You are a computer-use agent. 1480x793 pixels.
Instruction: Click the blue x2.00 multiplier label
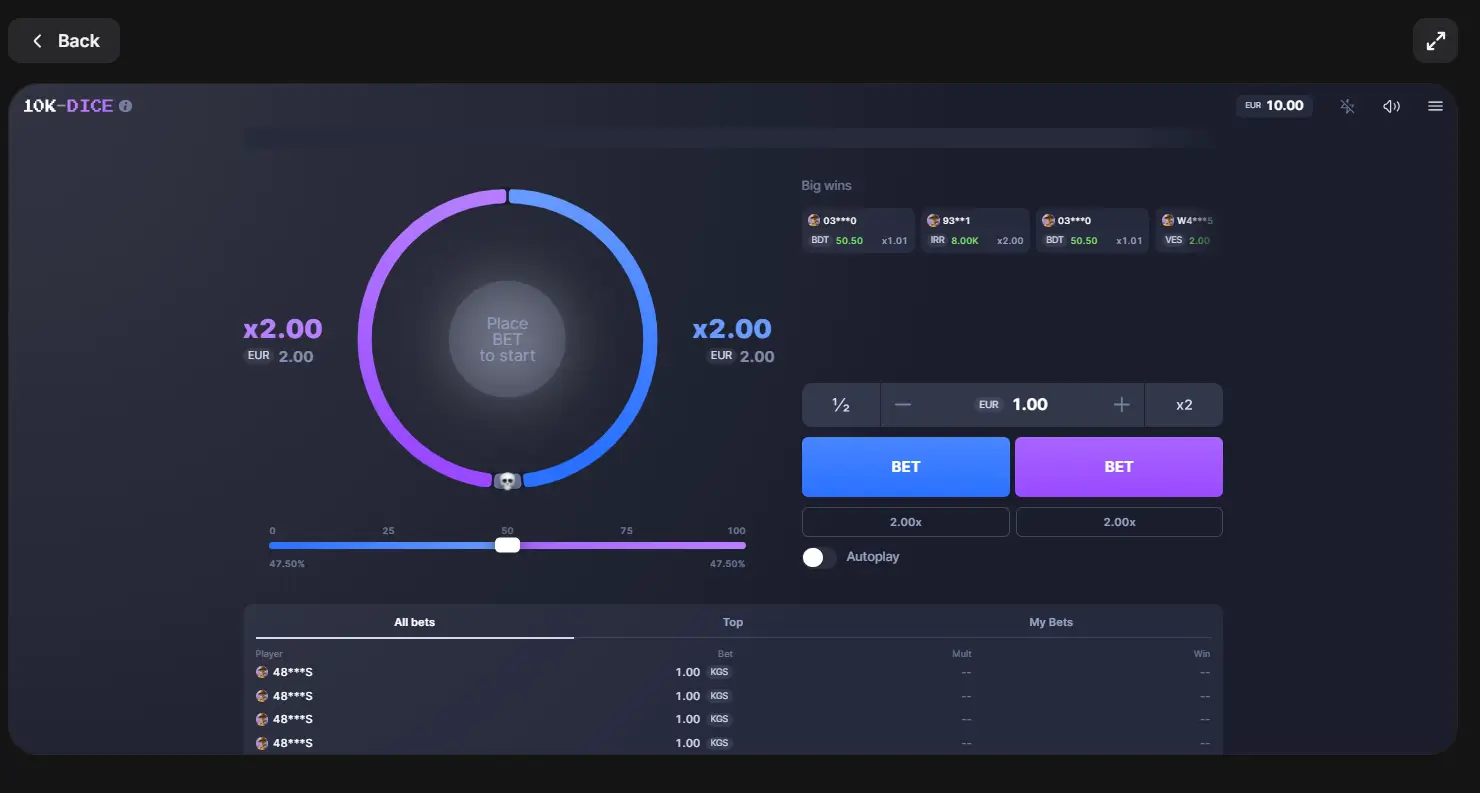click(x=732, y=328)
